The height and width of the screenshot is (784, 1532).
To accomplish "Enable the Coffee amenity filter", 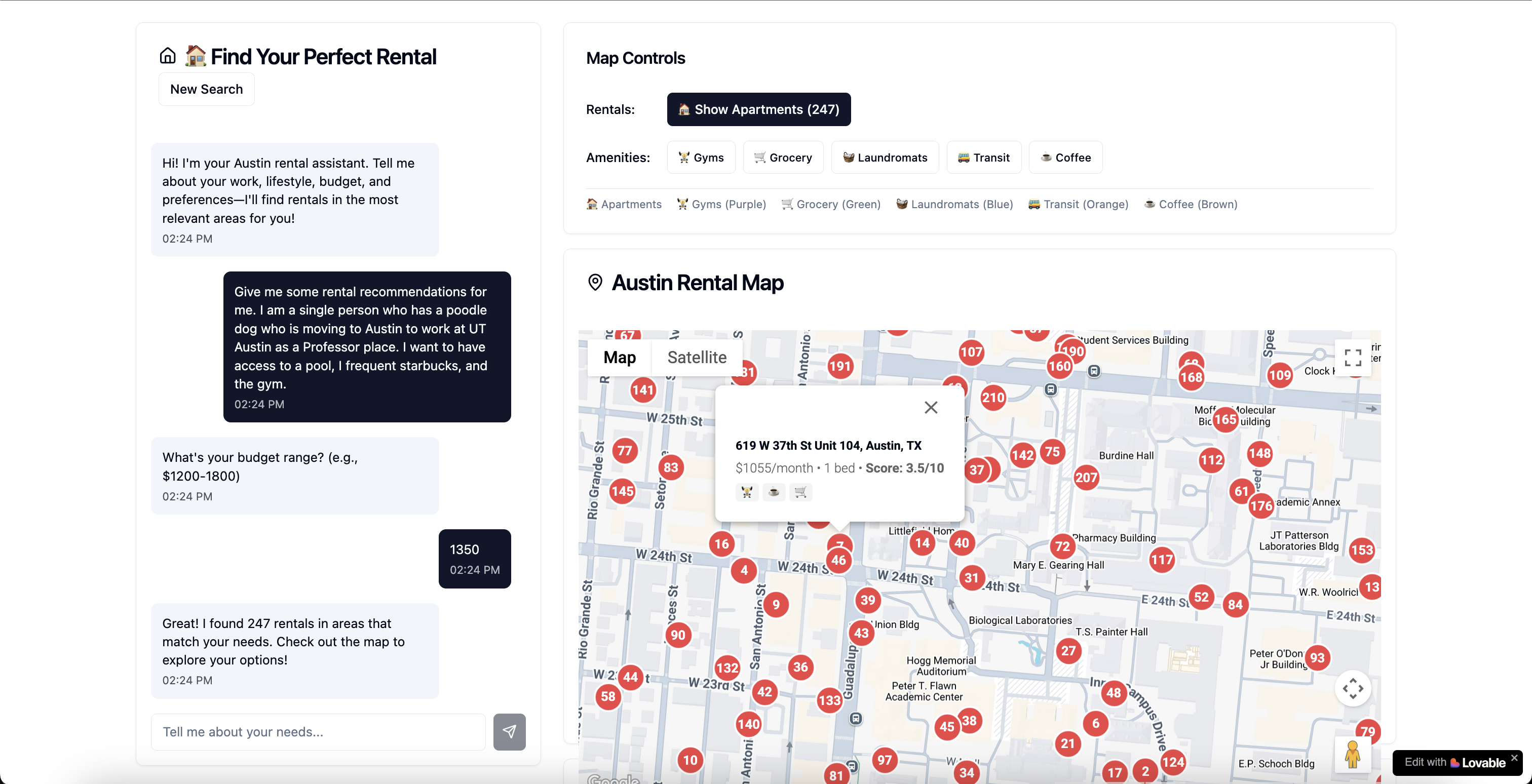I will click(1065, 158).
